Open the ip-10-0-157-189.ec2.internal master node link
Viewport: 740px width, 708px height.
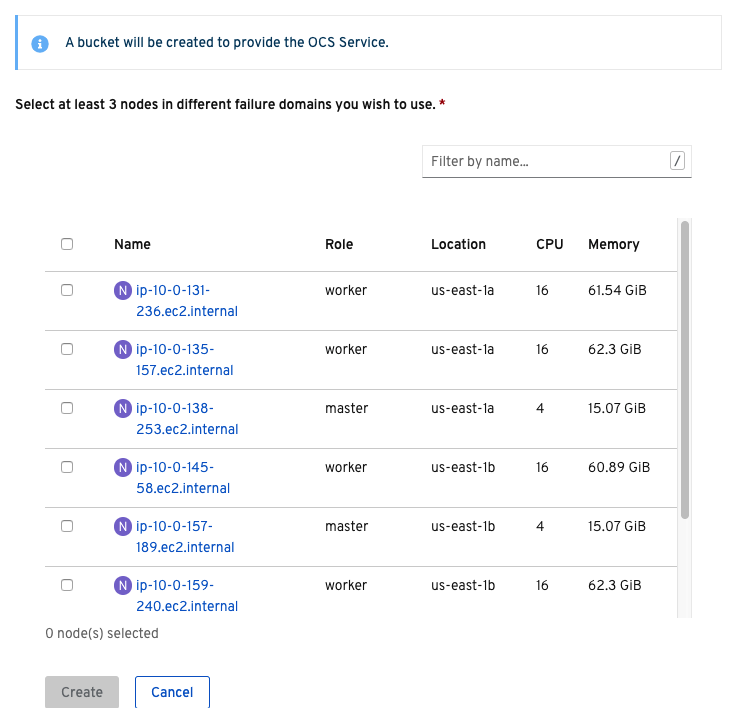point(185,537)
